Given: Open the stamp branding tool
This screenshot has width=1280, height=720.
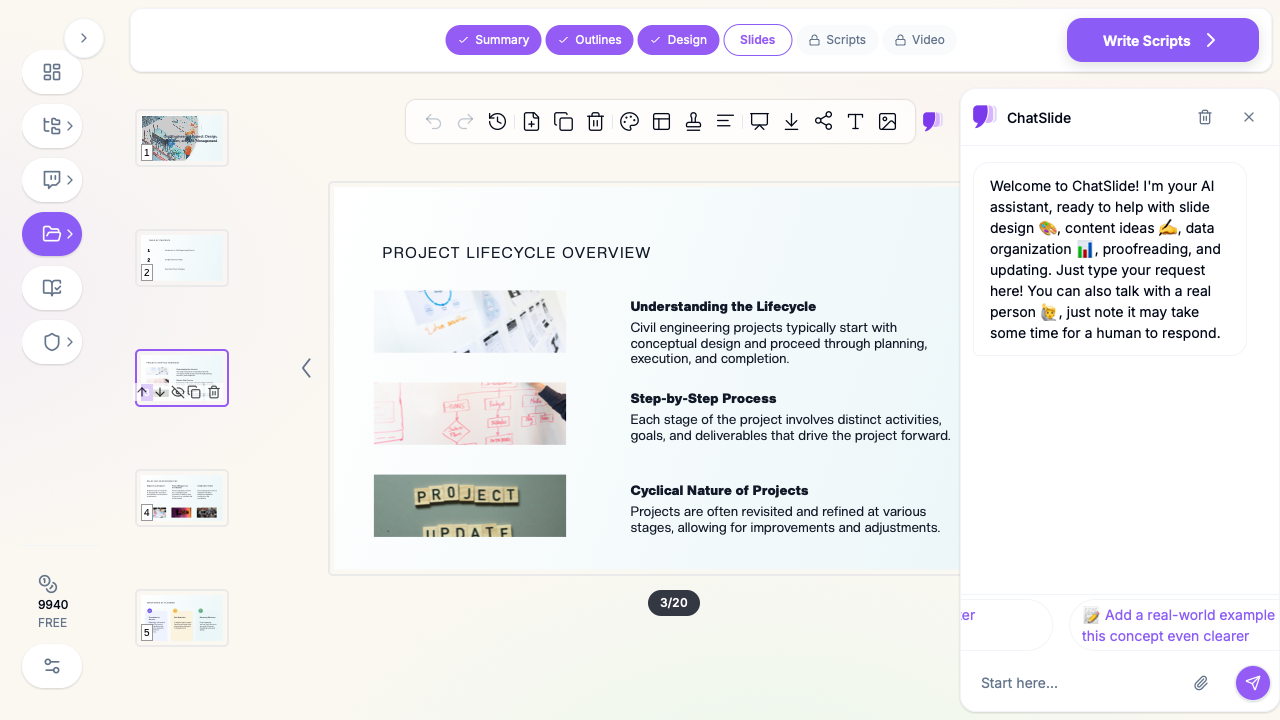Looking at the screenshot, I should 693,122.
